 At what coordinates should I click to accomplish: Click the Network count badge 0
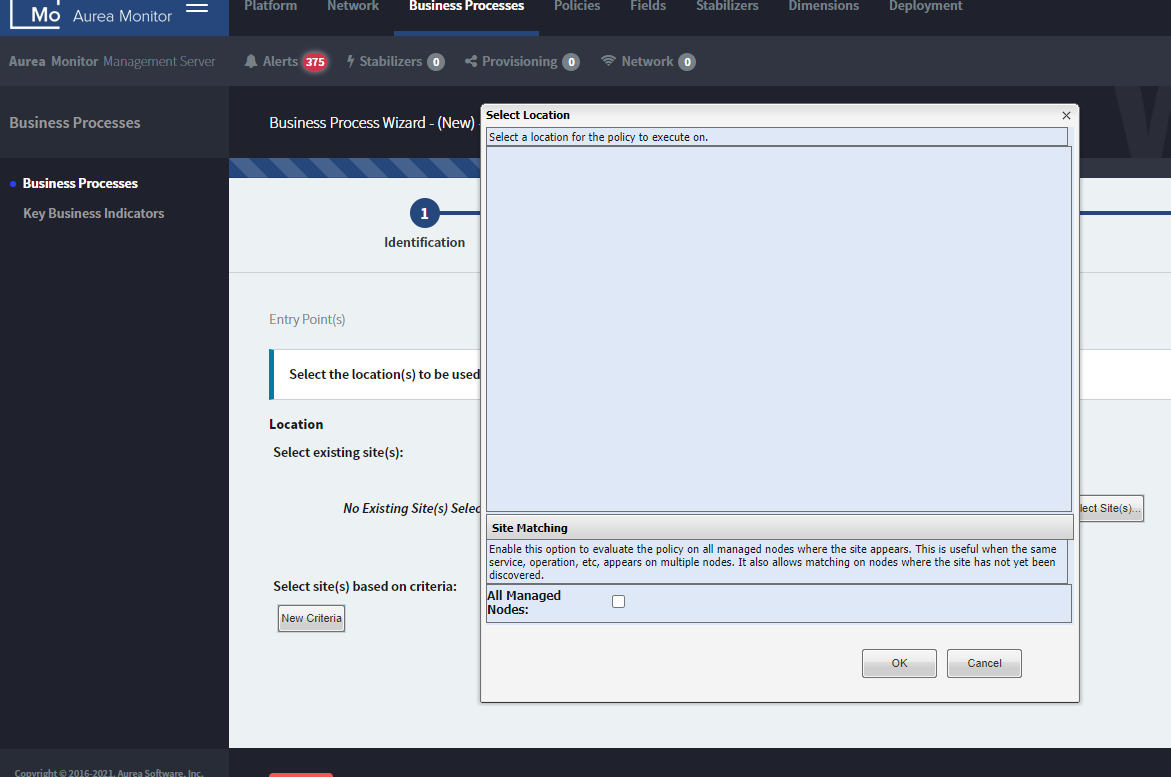pyautogui.click(x=687, y=62)
